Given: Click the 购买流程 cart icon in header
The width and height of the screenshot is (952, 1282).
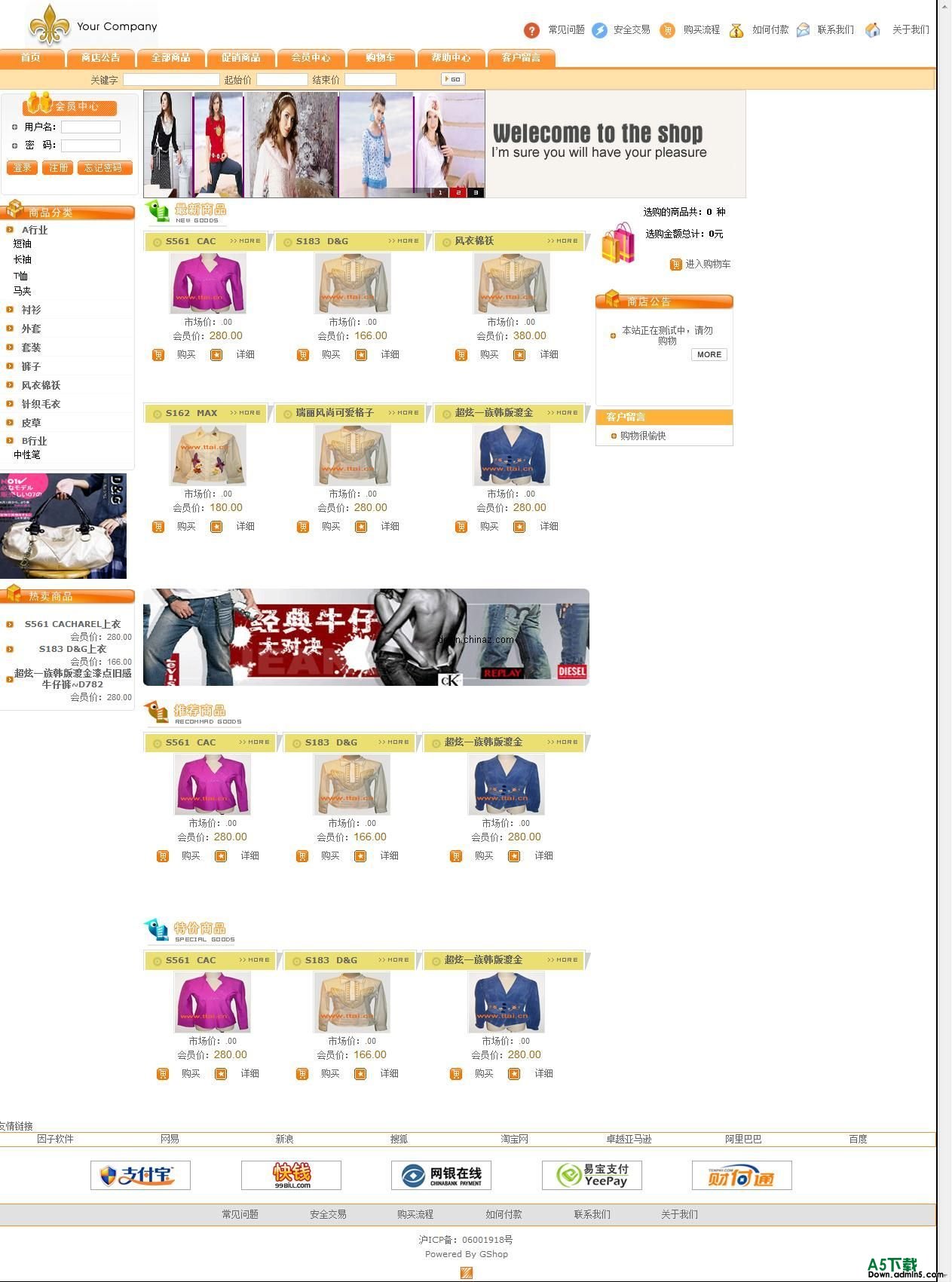Looking at the screenshot, I should click(667, 30).
